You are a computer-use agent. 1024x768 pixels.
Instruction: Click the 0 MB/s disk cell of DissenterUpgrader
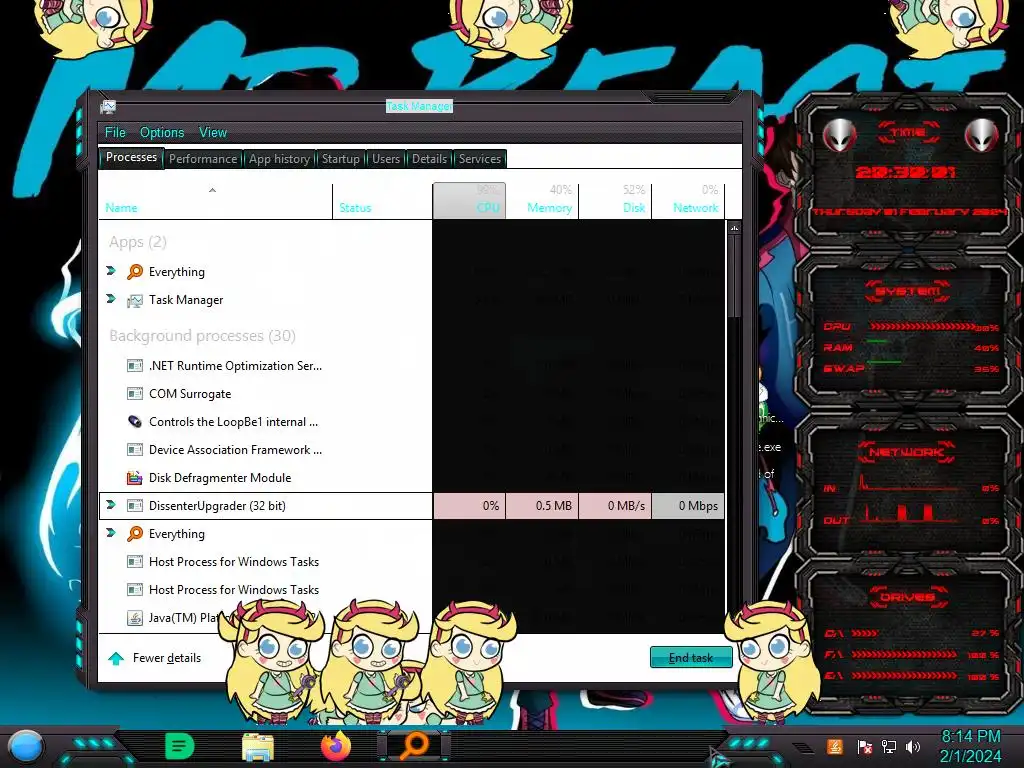pyautogui.click(x=615, y=506)
